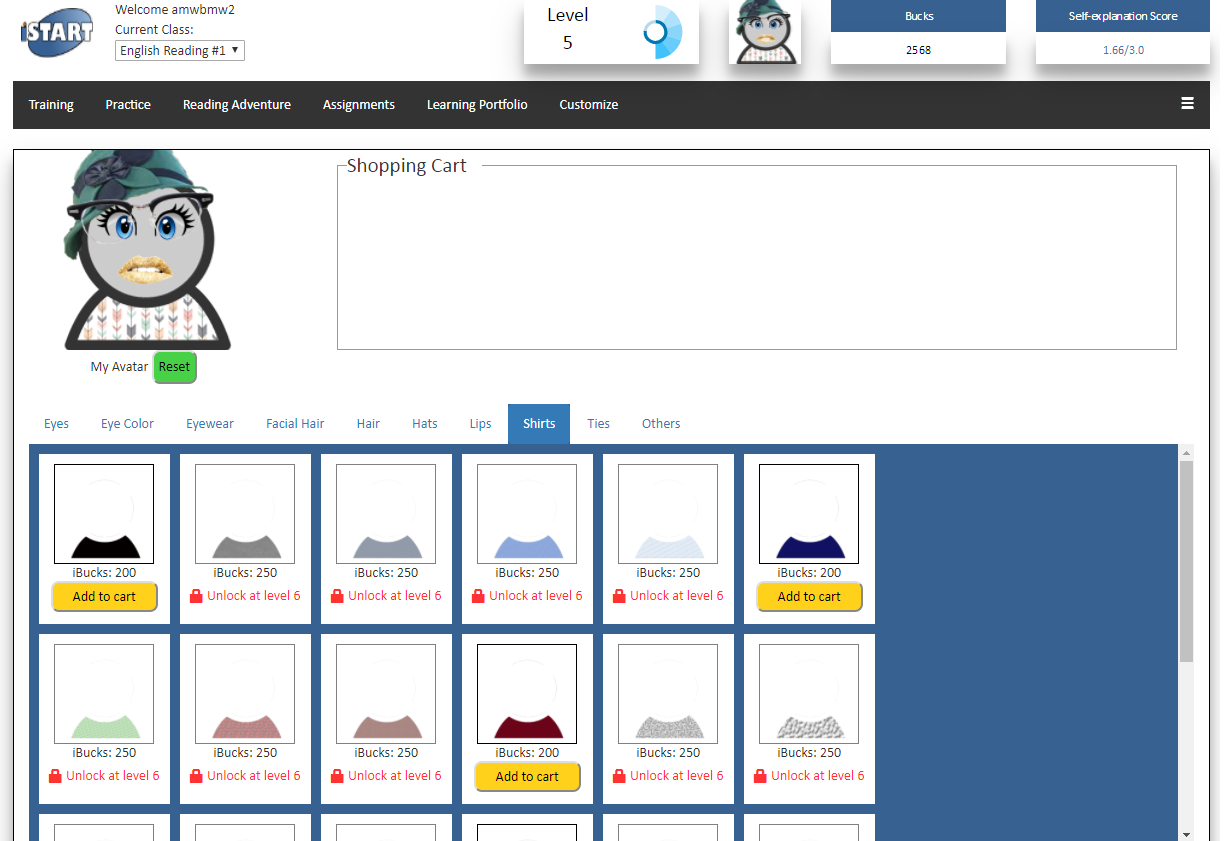Viewport: 1229px width, 841px height.
Task: Select the navy blue shirt thumbnail
Action: (x=808, y=513)
